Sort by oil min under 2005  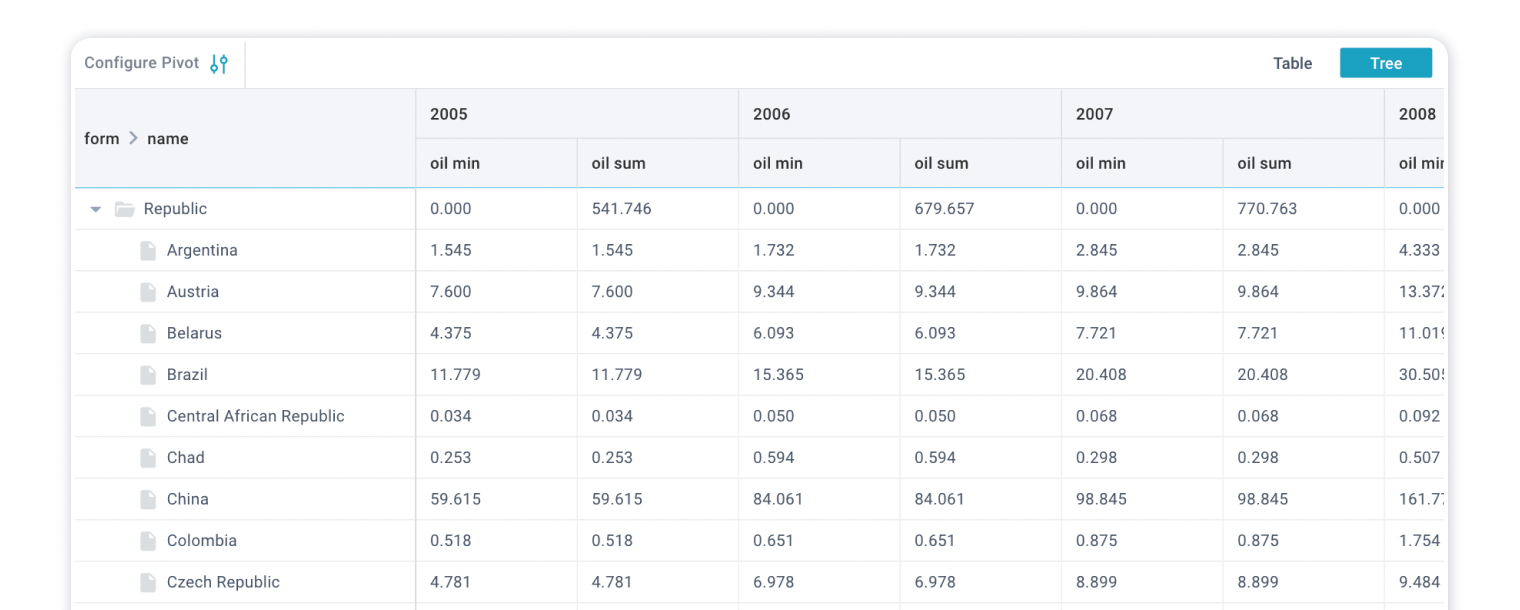(496, 163)
